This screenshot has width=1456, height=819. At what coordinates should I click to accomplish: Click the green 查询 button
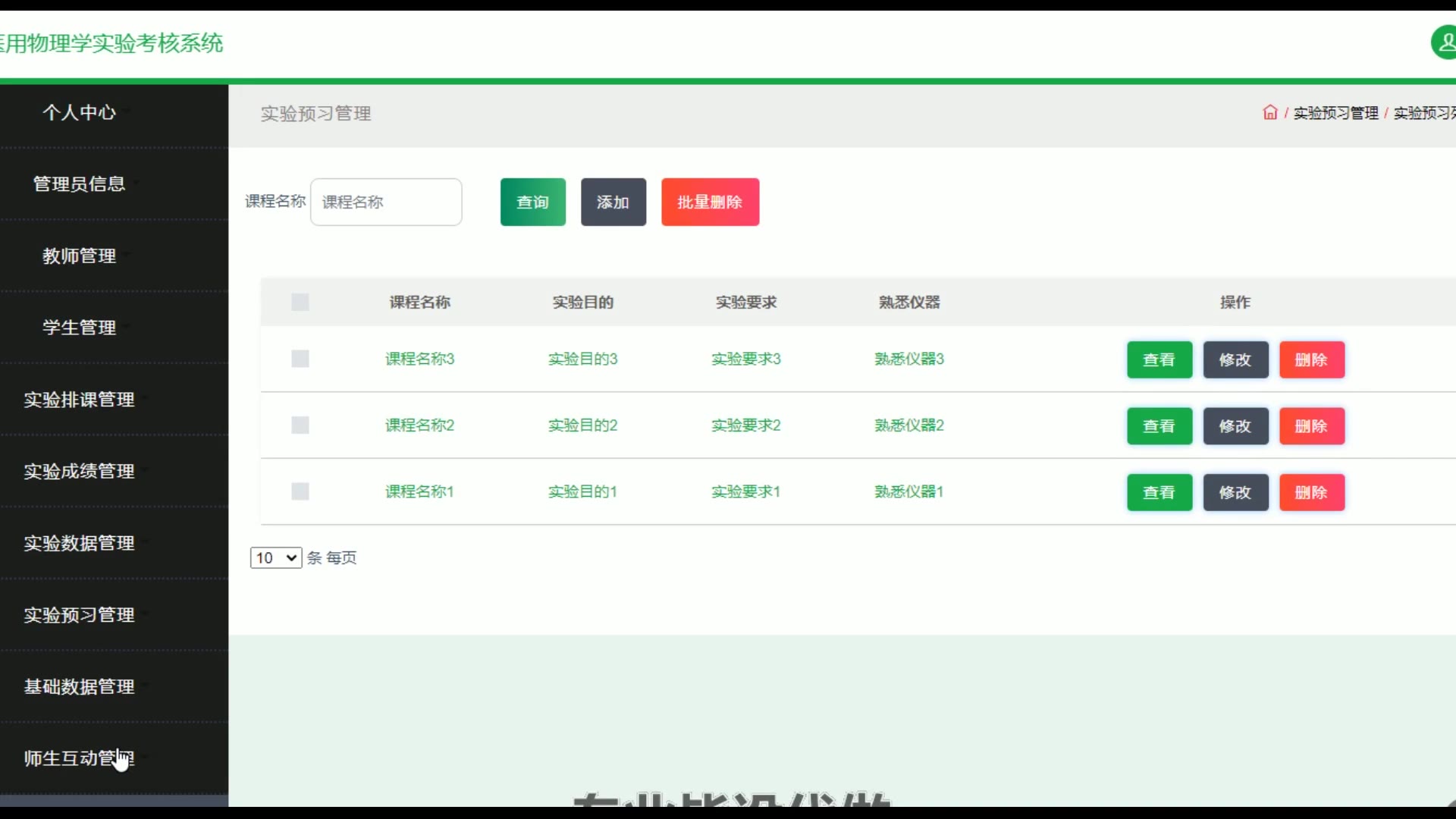coord(532,202)
